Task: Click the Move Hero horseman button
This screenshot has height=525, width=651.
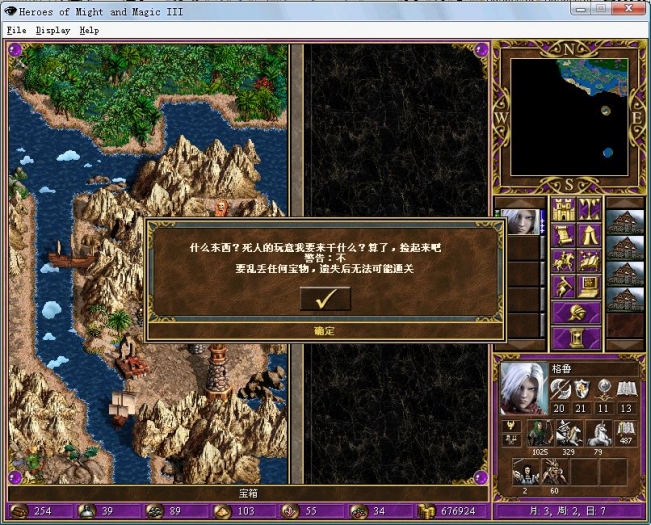Action: click(563, 261)
